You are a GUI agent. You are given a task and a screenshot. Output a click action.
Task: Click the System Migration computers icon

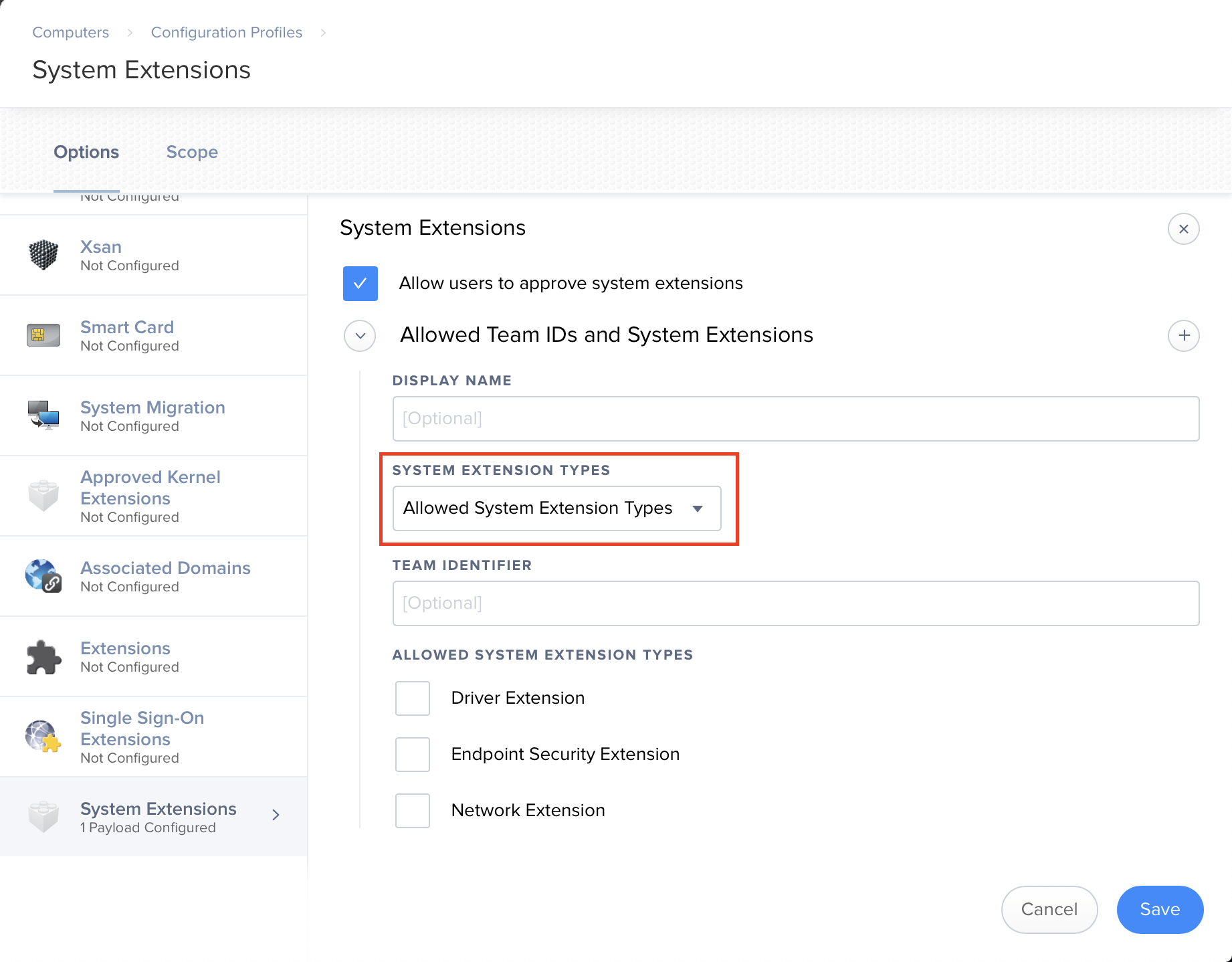click(x=43, y=415)
